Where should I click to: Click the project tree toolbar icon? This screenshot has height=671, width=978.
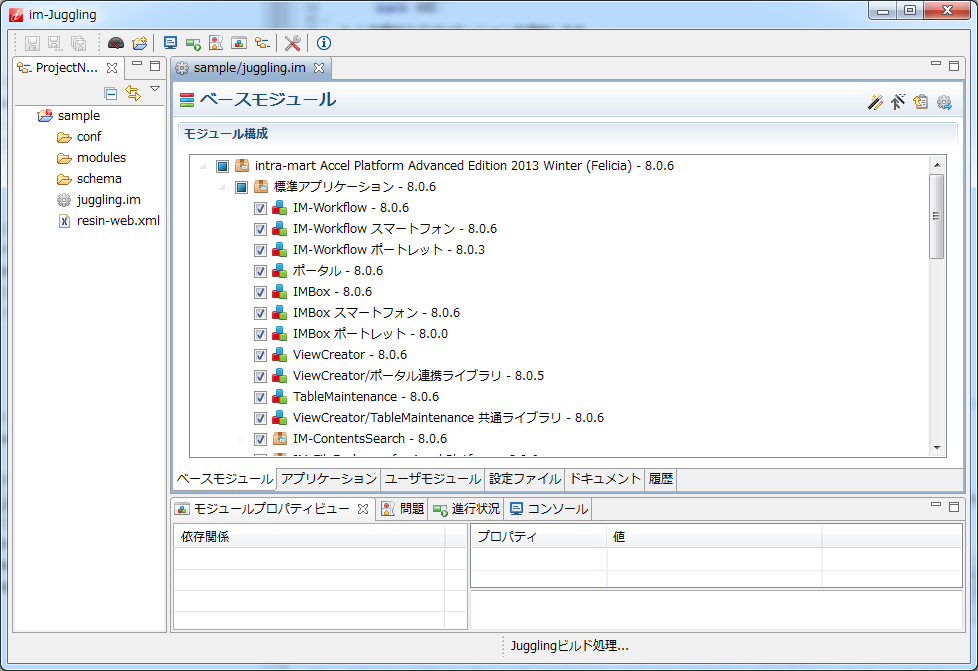tap(262, 43)
